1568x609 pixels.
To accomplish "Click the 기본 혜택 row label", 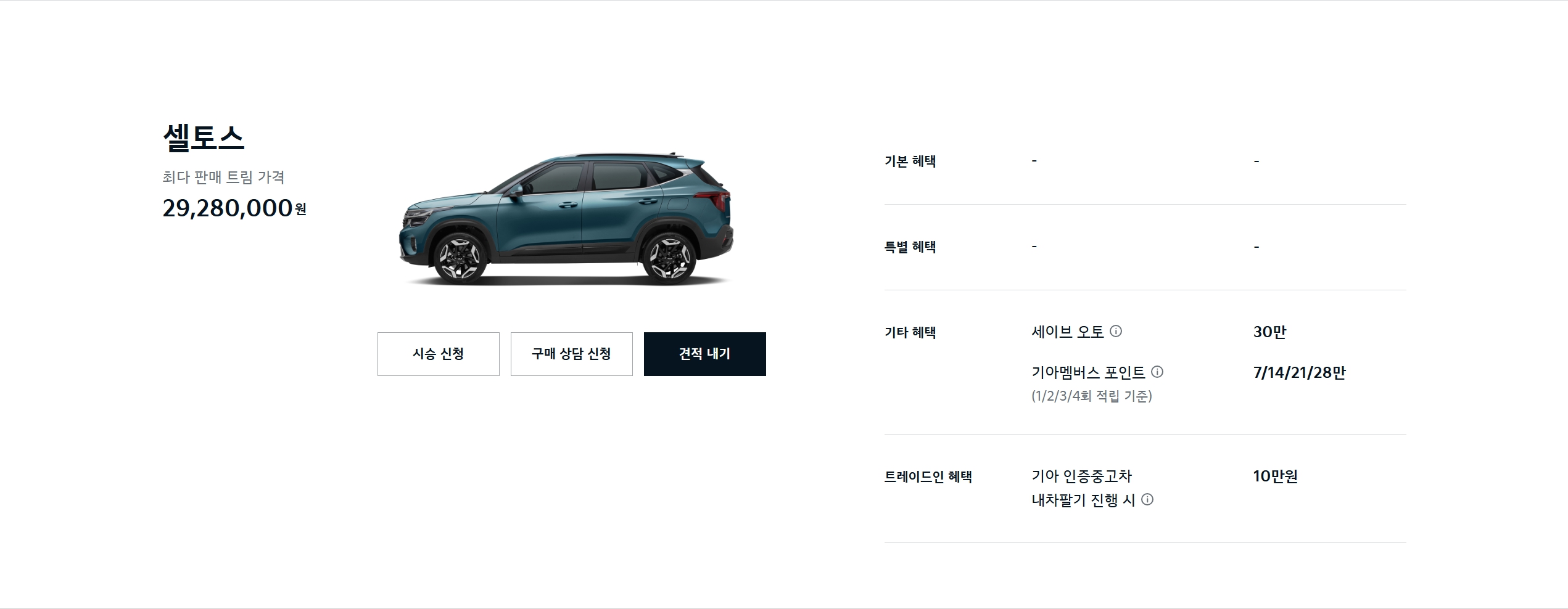I will click(x=910, y=161).
